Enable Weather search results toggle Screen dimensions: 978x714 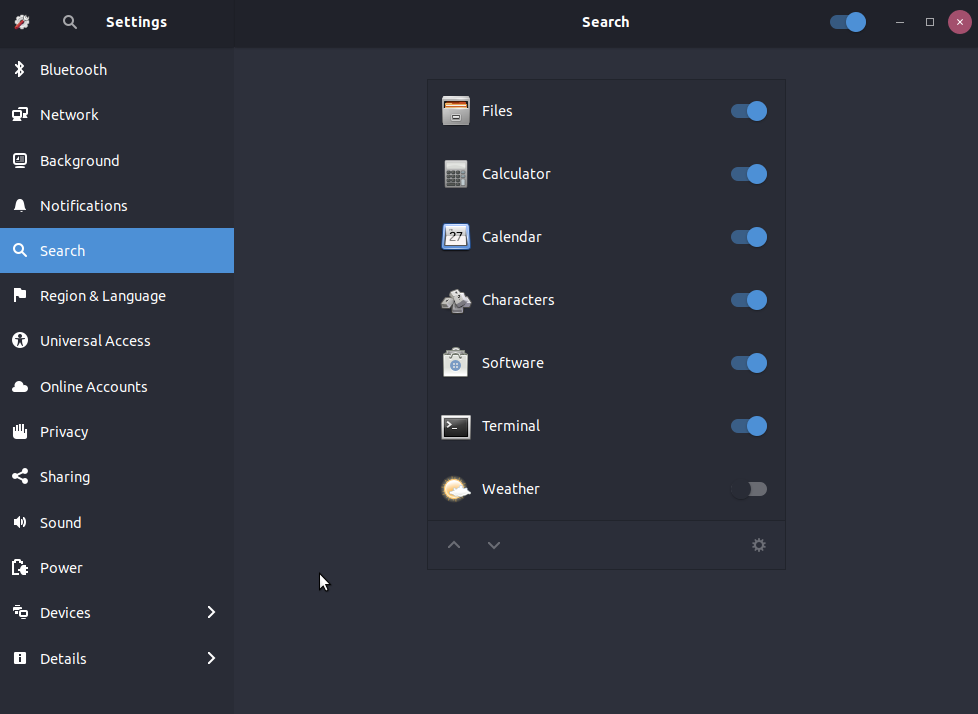pyautogui.click(x=748, y=489)
